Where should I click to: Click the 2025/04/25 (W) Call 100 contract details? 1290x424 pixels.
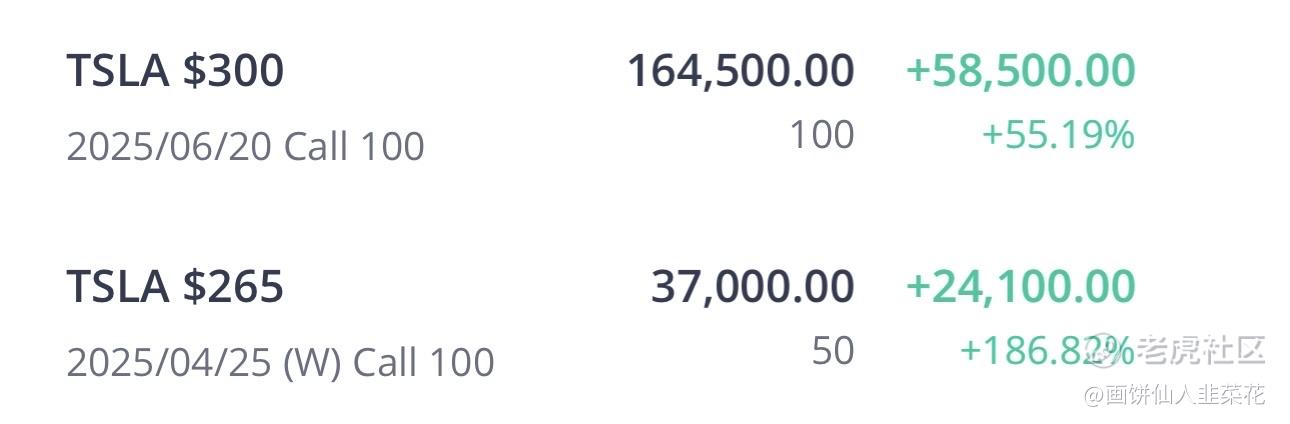point(280,362)
